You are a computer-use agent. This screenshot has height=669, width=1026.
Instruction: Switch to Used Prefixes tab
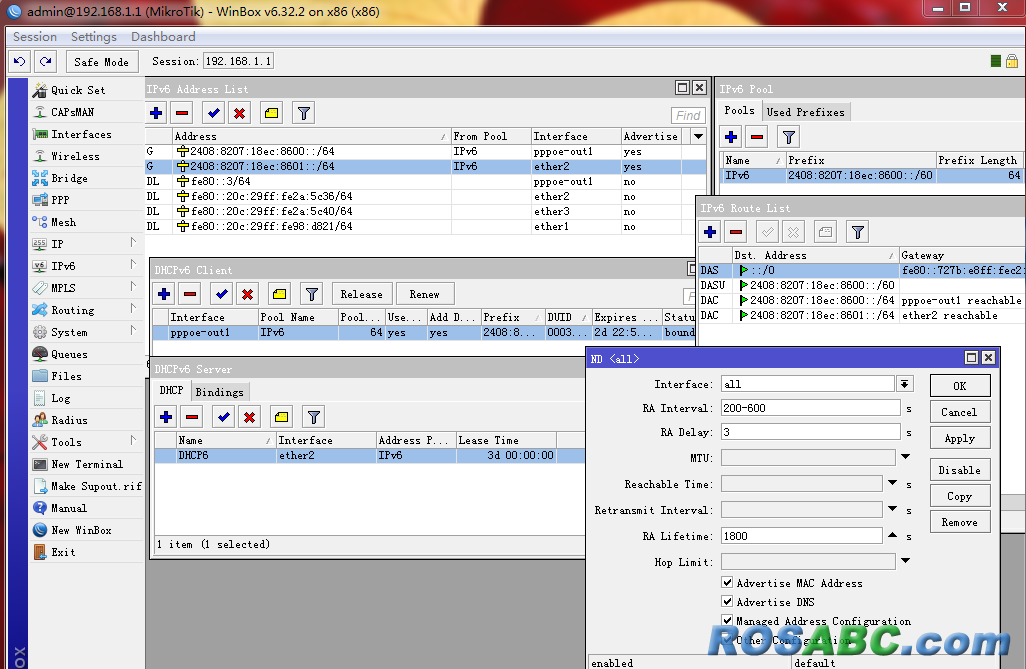[x=805, y=112]
